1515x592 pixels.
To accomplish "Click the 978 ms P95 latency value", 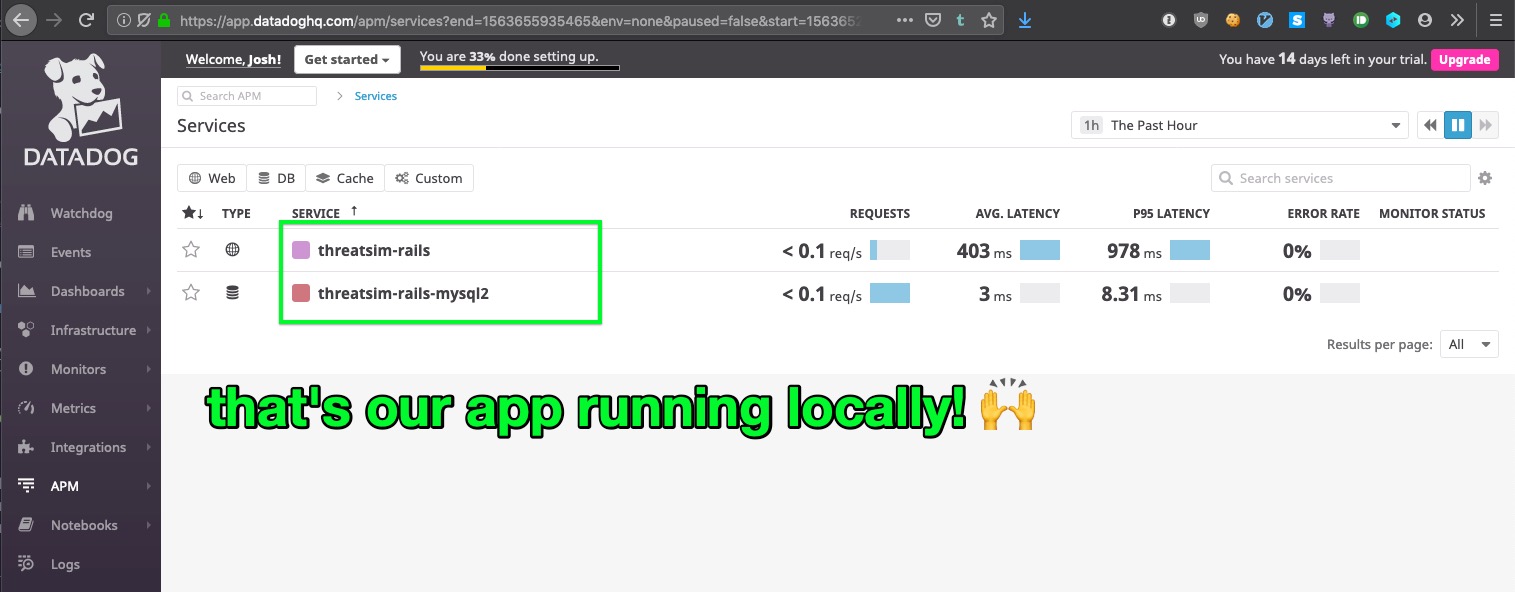I will coord(1134,250).
